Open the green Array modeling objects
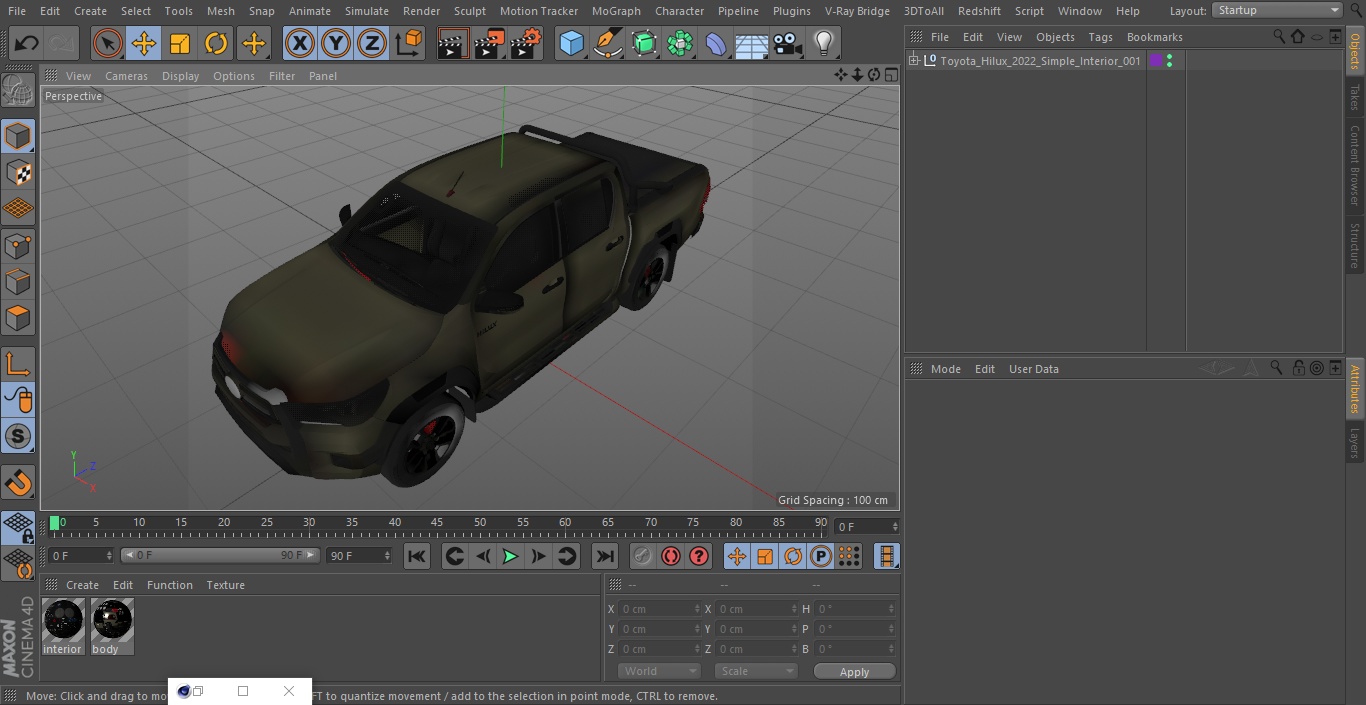Screen dimensions: 1366x705 point(680,43)
